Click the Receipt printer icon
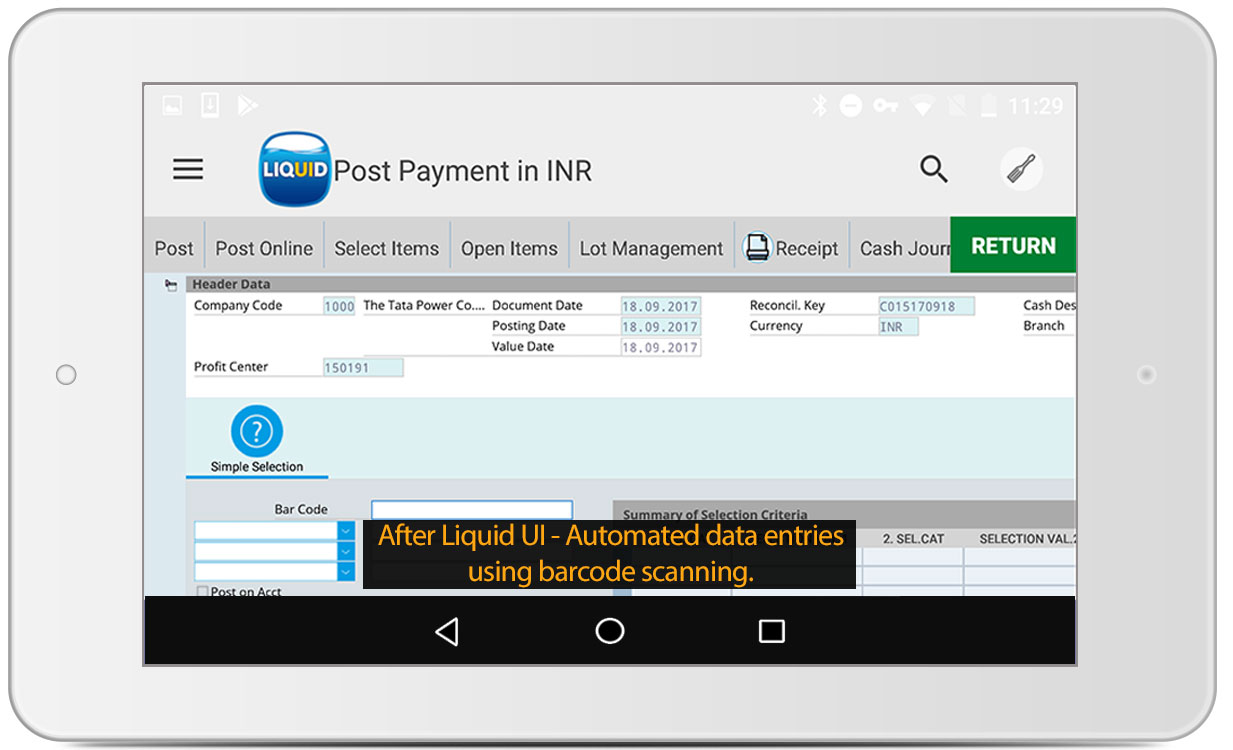The image size is (1233, 750). (758, 247)
